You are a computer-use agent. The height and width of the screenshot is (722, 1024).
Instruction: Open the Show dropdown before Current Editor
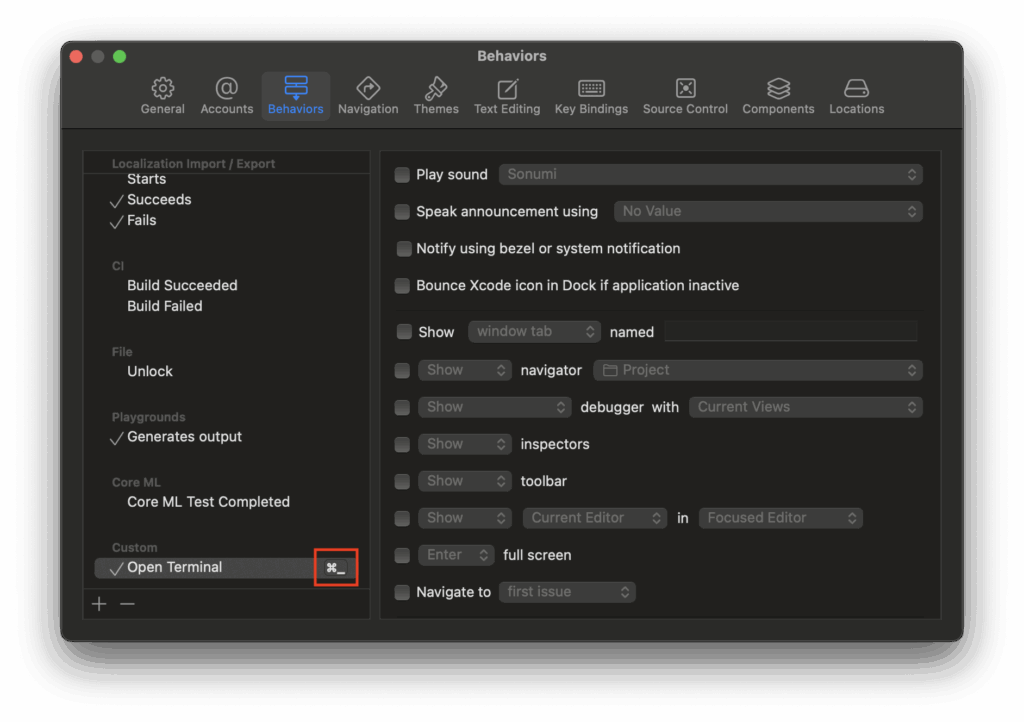(465, 518)
